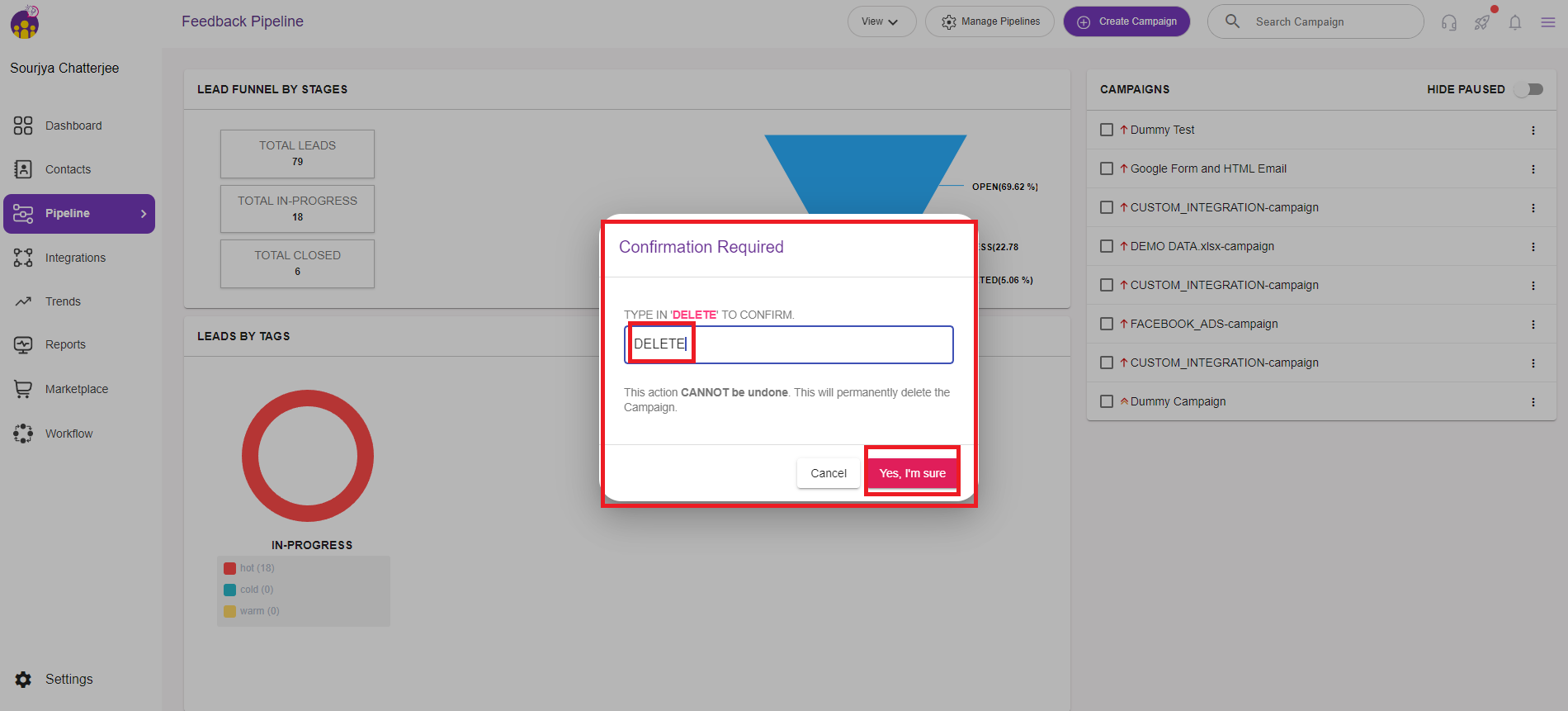Expand the Pipeline menu chevron
Viewport: 1568px width, 711px height.
pyautogui.click(x=144, y=214)
